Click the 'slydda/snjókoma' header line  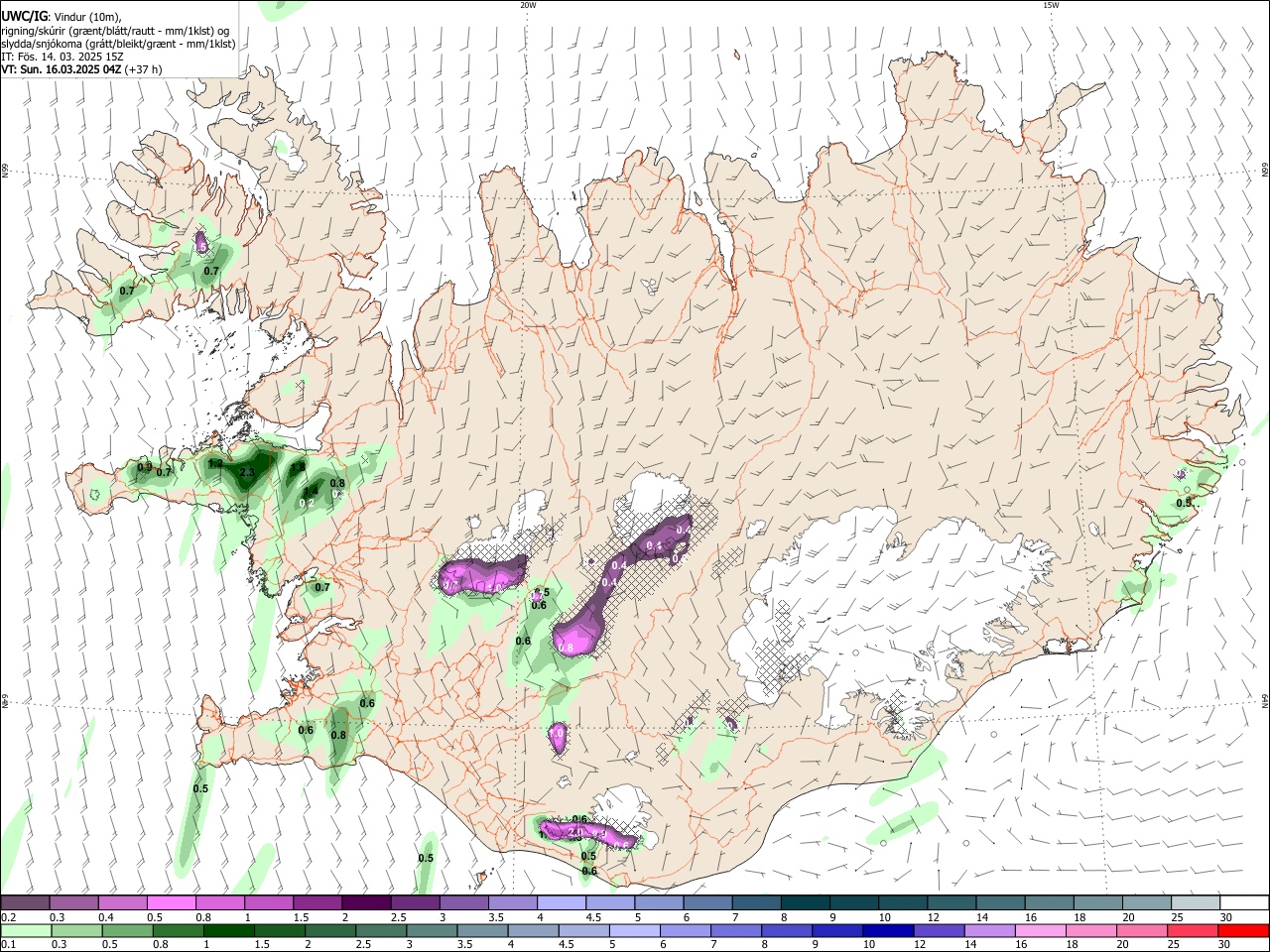[118, 44]
